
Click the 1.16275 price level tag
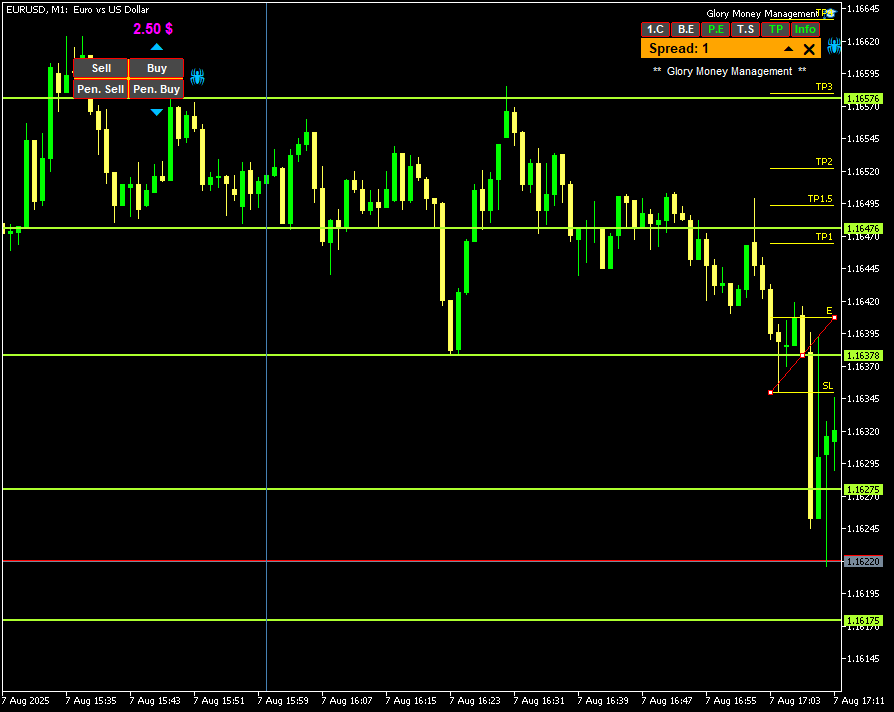pyautogui.click(x=863, y=490)
